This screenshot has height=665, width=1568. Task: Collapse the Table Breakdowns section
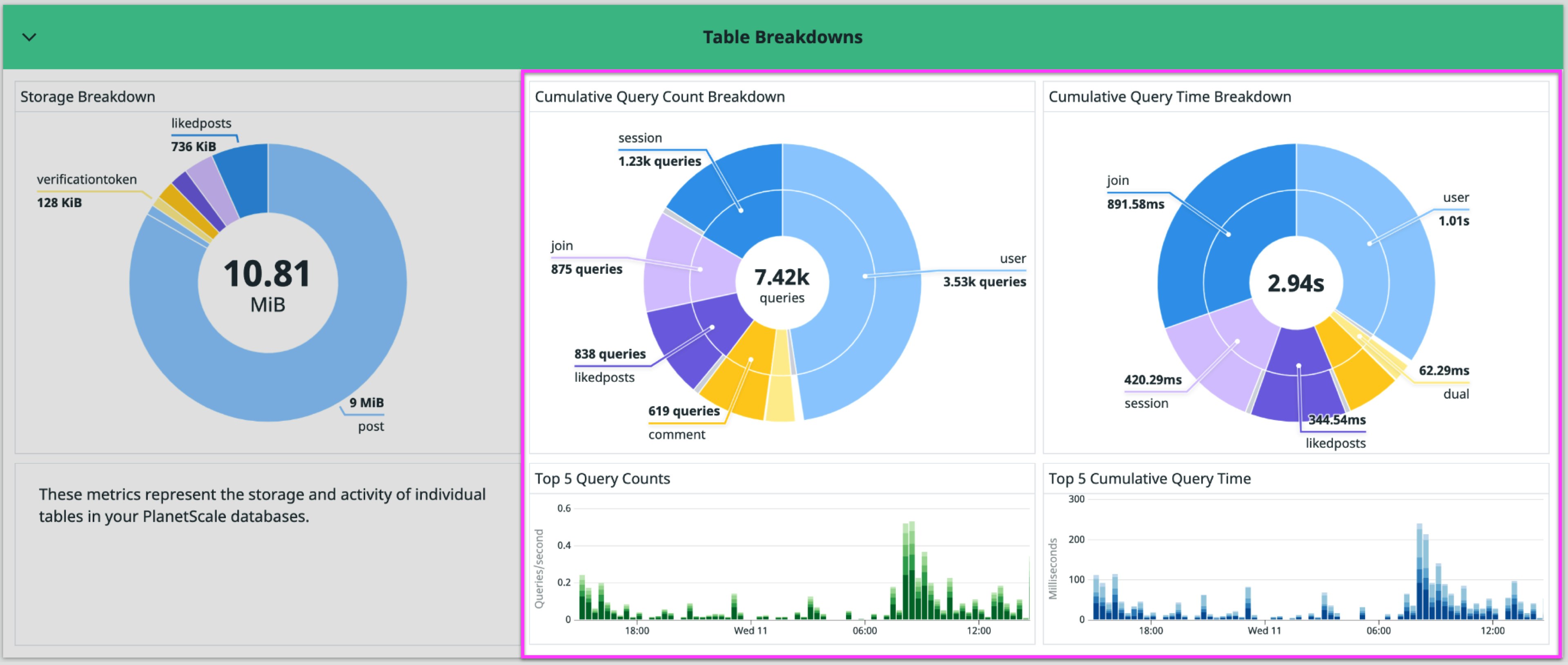(29, 36)
